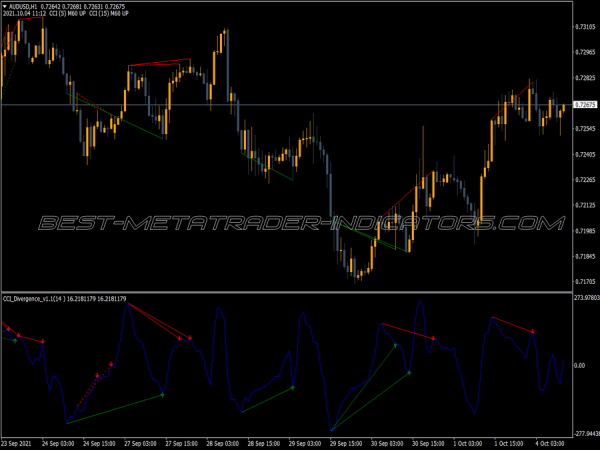The image size is (600, 450).
Task: Click the 0.71705 price scale label
Action: pos(585,282)
